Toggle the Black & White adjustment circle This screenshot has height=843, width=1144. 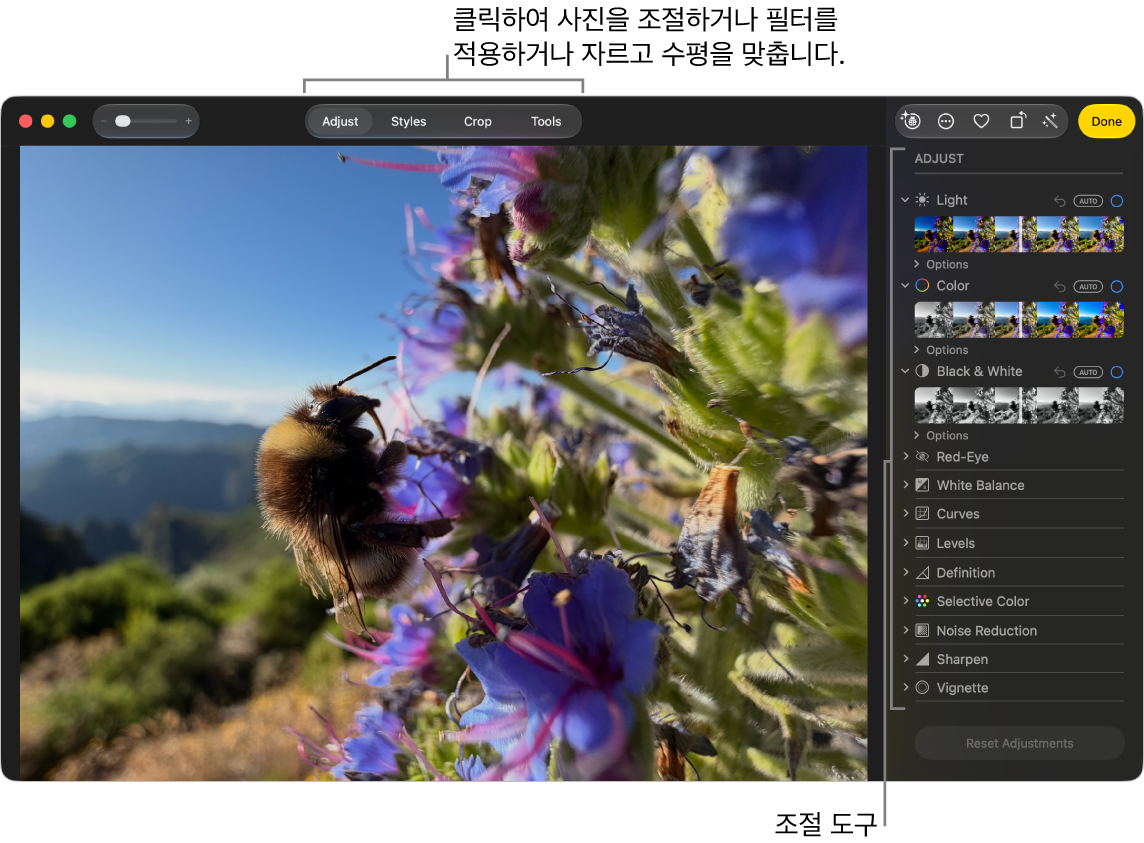pyautogui.click(x=1116, y=372)
